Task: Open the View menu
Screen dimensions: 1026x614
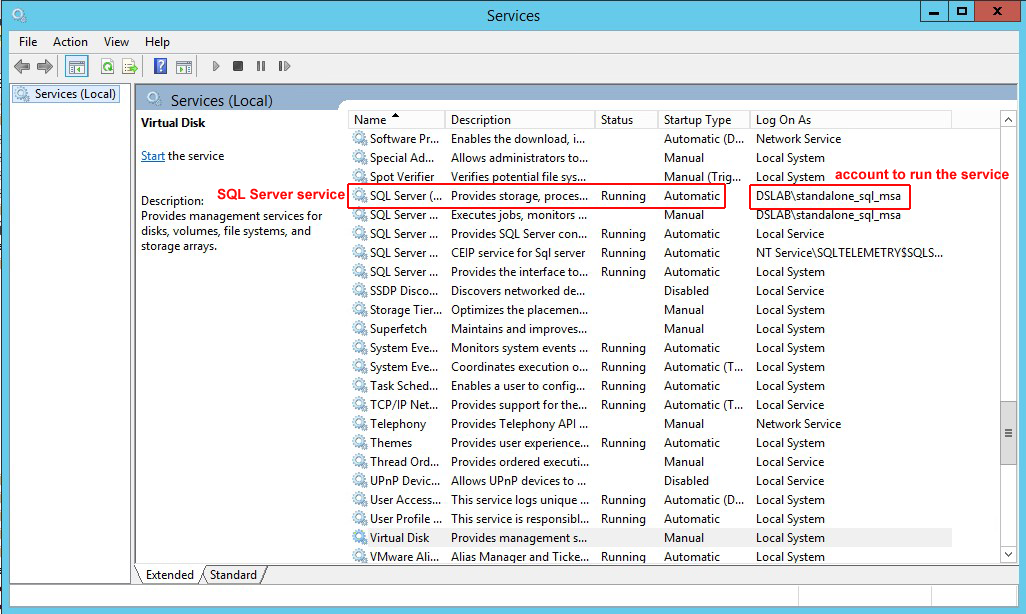Action: click(x=116, y=42)
